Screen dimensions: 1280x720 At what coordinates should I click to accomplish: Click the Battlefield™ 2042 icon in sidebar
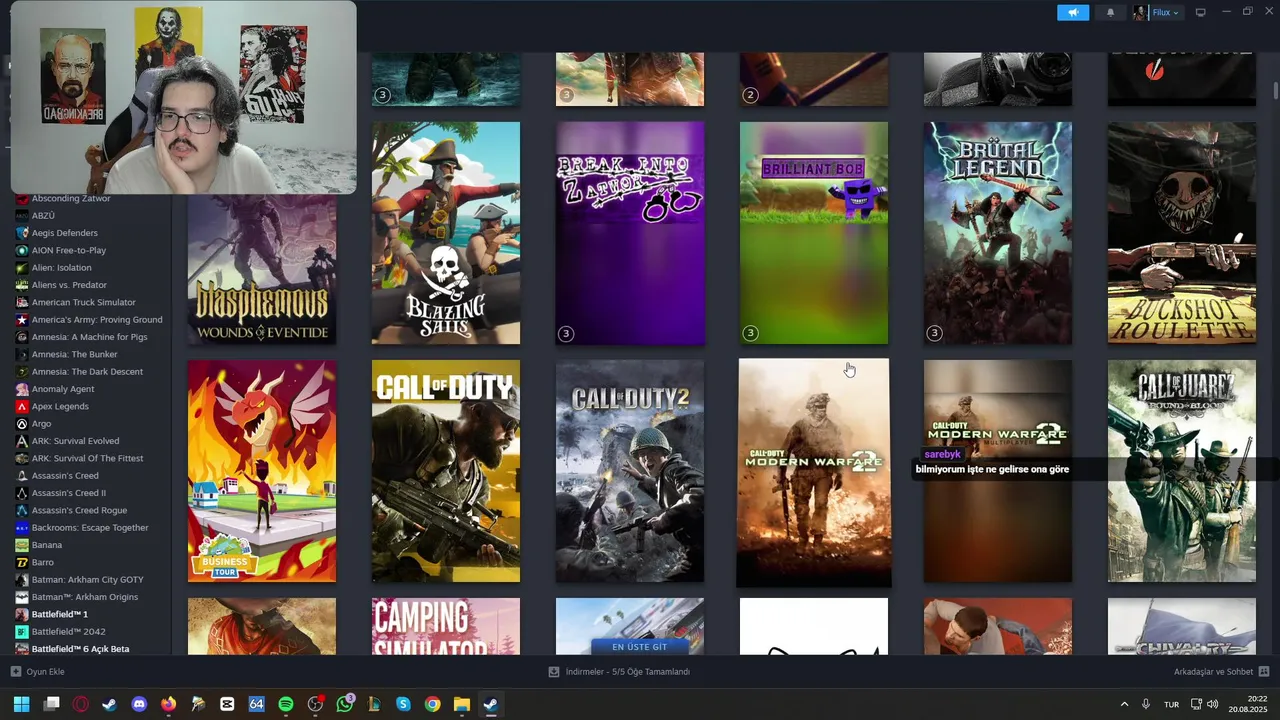click(22, 632)
